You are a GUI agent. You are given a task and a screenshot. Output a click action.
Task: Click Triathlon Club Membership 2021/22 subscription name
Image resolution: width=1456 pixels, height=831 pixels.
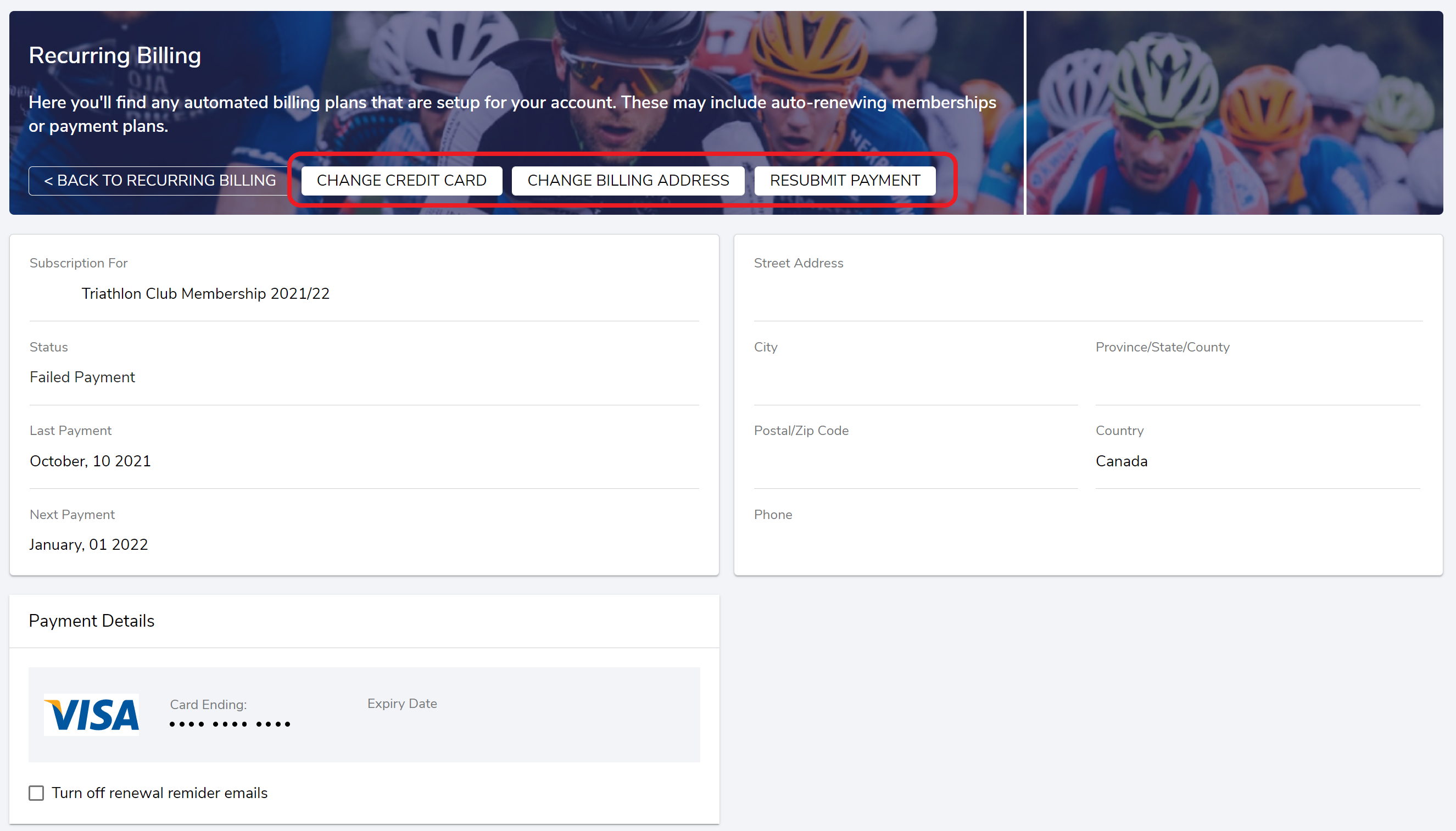pos(205,293)
